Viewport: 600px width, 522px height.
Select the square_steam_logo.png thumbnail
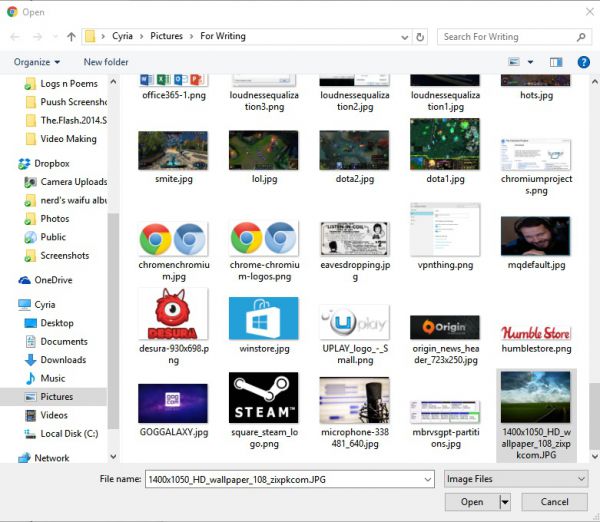(x=264, y=398)
